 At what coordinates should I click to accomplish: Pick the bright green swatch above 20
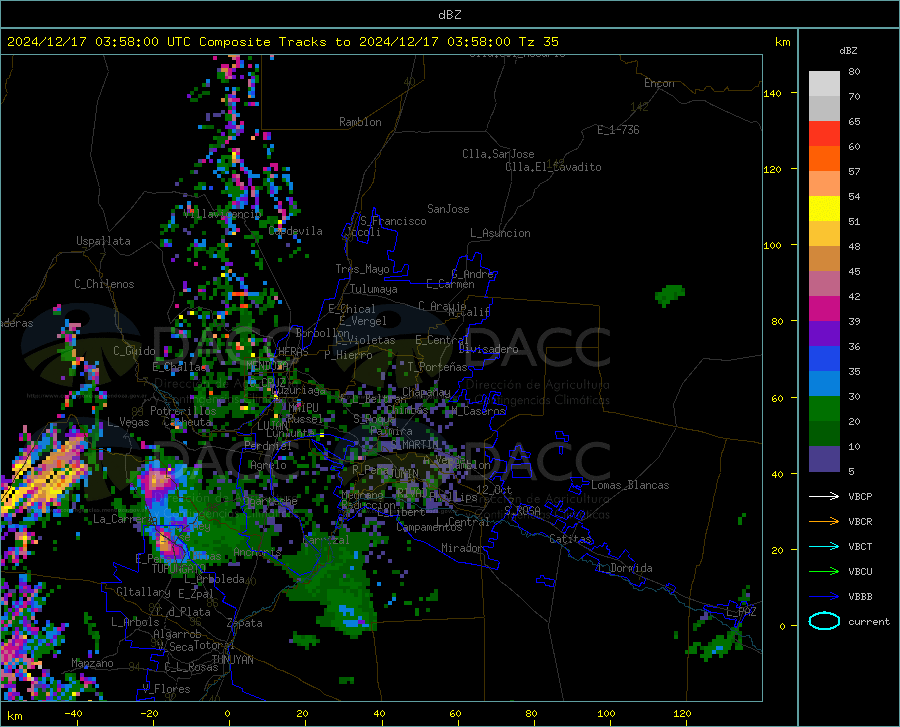click(824, 409)
